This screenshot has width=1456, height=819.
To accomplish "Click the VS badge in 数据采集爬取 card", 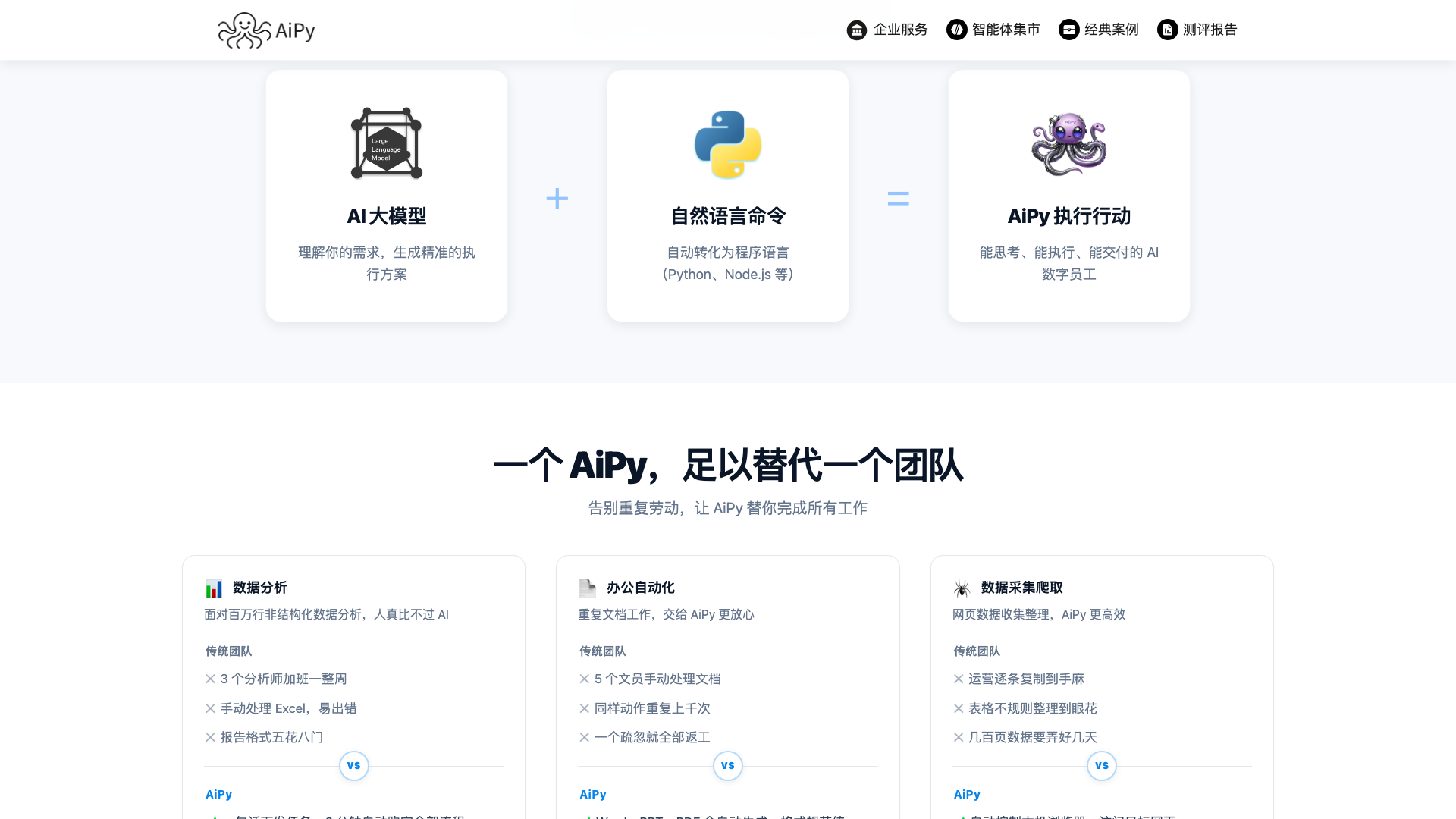I will (1102, 766).
